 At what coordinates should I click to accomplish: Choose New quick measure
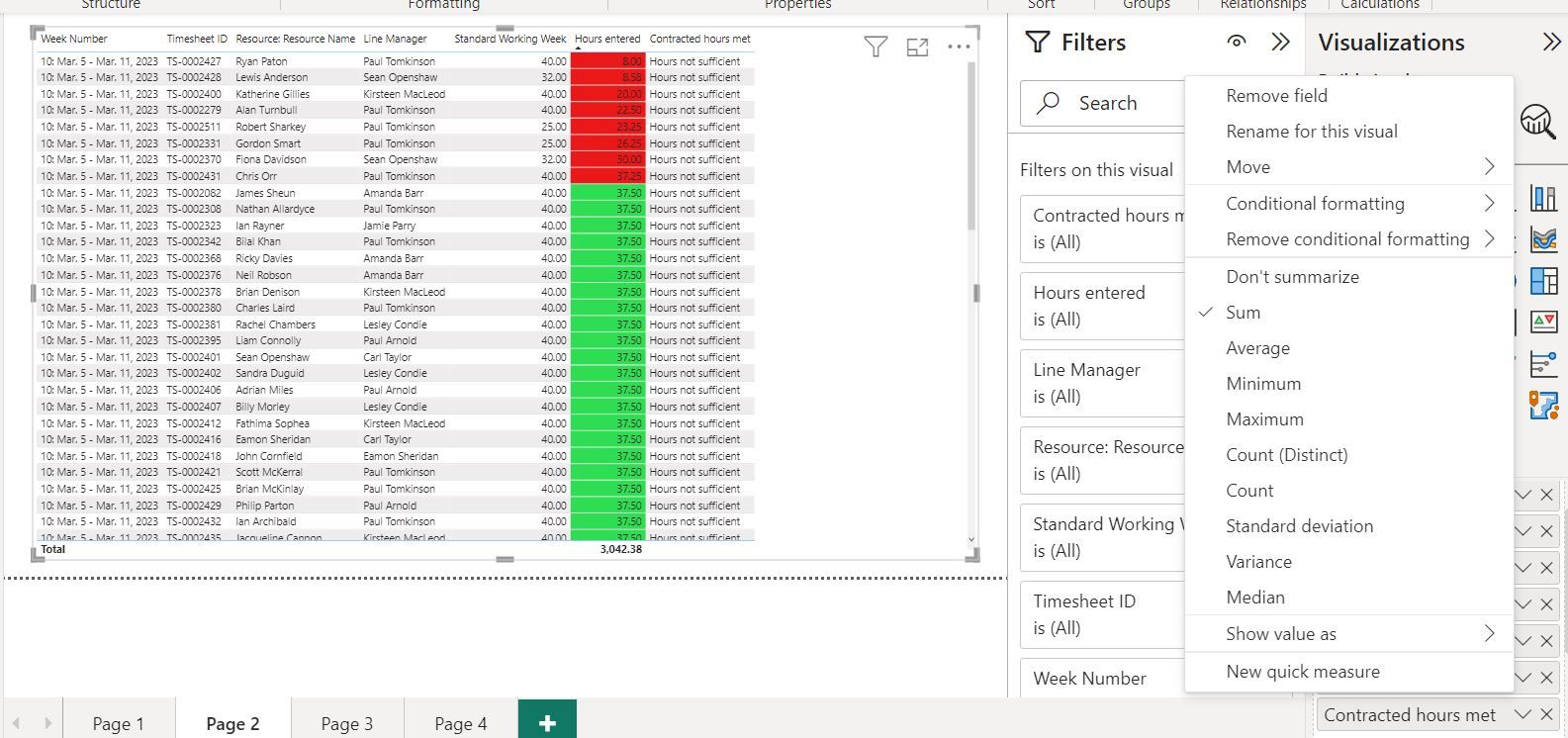click(x=1348, y=672)
